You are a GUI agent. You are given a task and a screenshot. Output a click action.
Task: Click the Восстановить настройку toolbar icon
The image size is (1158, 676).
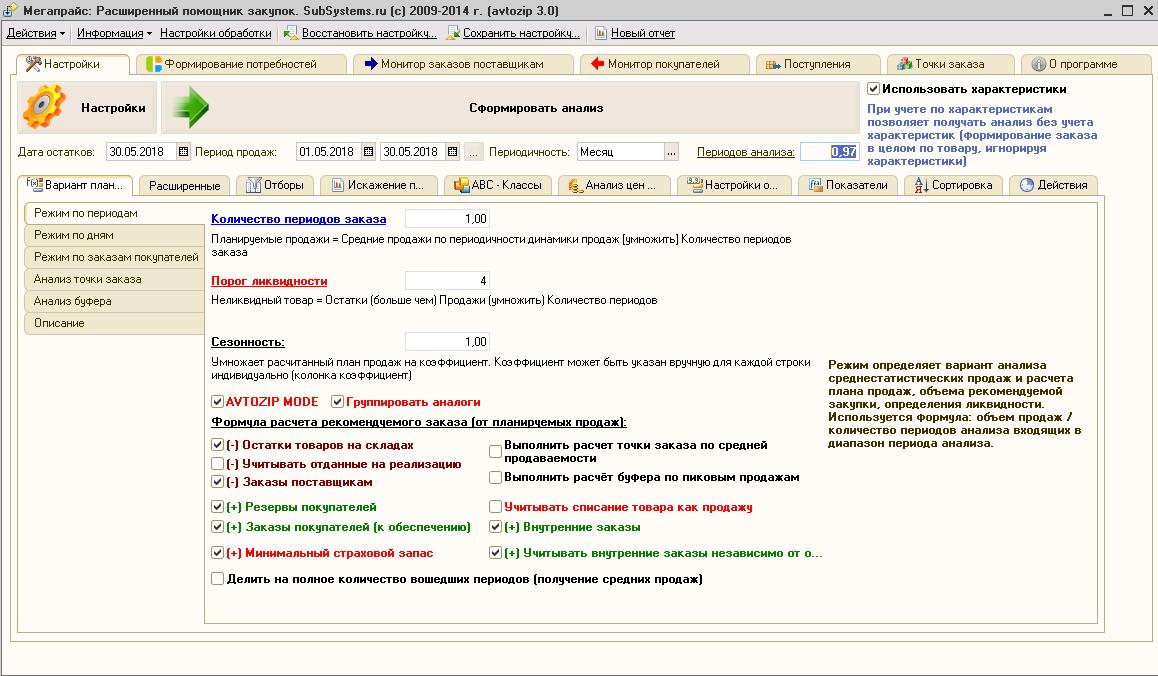(291, 33)
